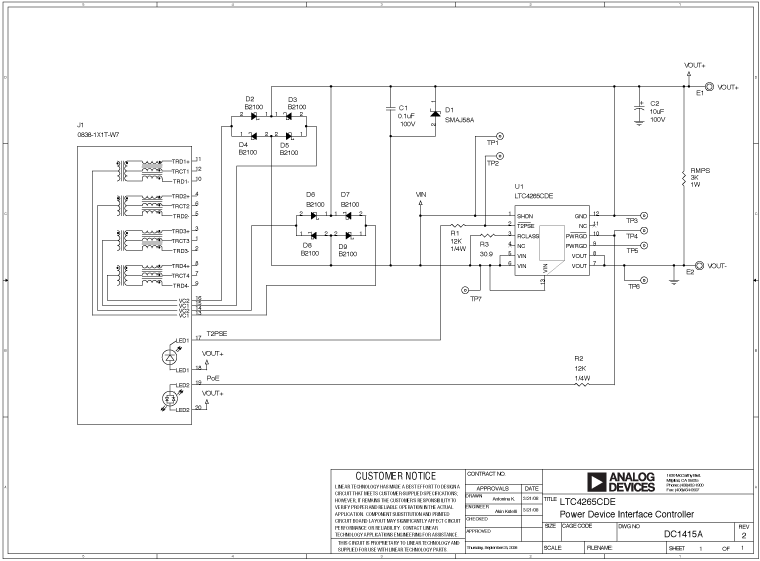
Task: Click the PoE net label at pin 19
Action: point(213,378)
